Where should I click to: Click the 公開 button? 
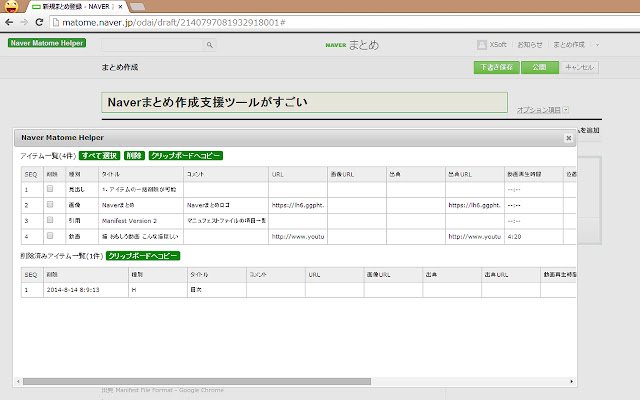pos(540,67)
